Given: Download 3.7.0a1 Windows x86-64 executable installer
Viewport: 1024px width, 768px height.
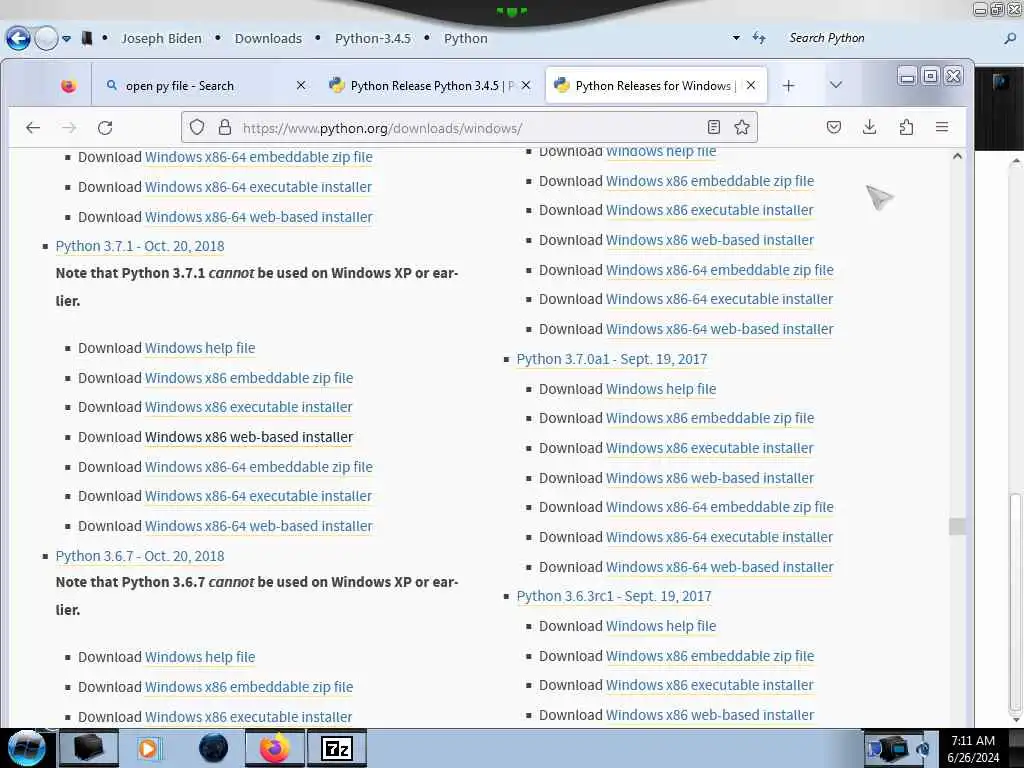Looking at the screenshot, I should pyautogui.click(x=719, y=537).
